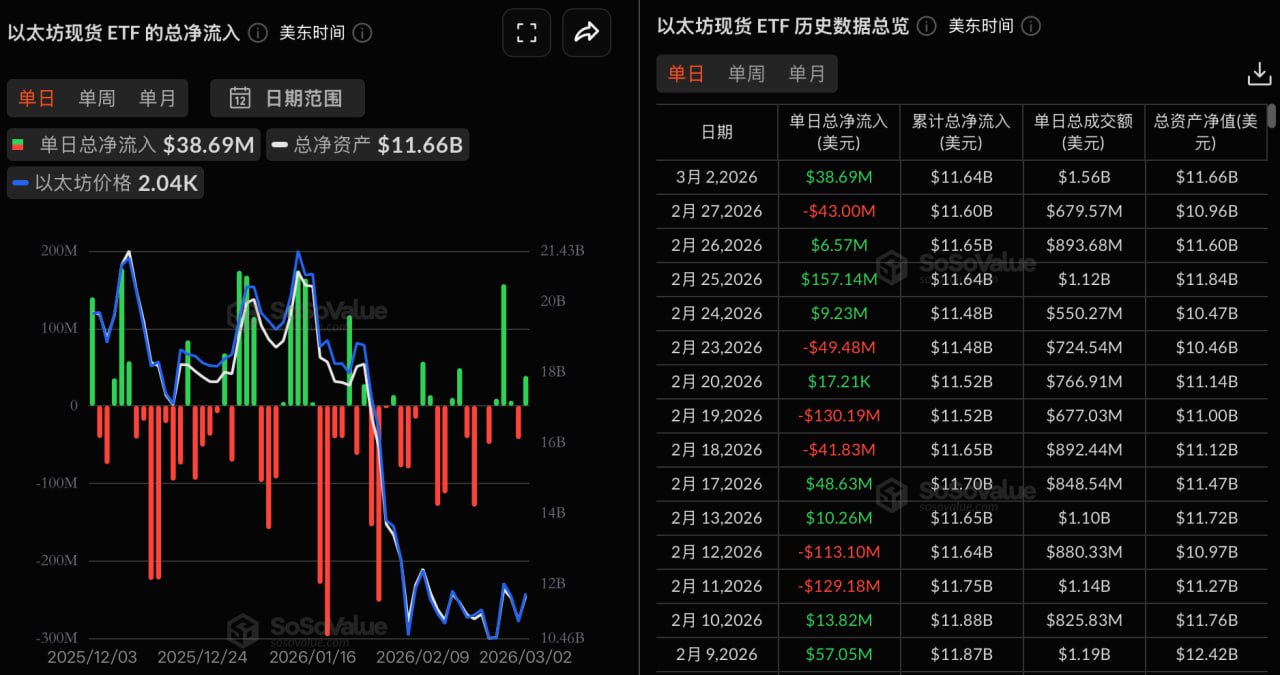Select the 单月 tab on the history panel
The height and width of the screenshot is (675, 1280).
[x=807, y=73]
